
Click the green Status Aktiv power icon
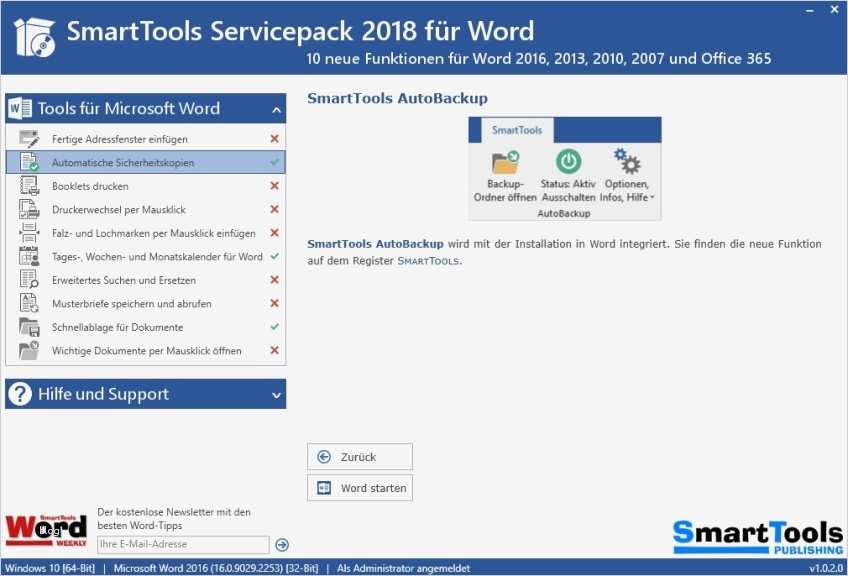point(568,161)
